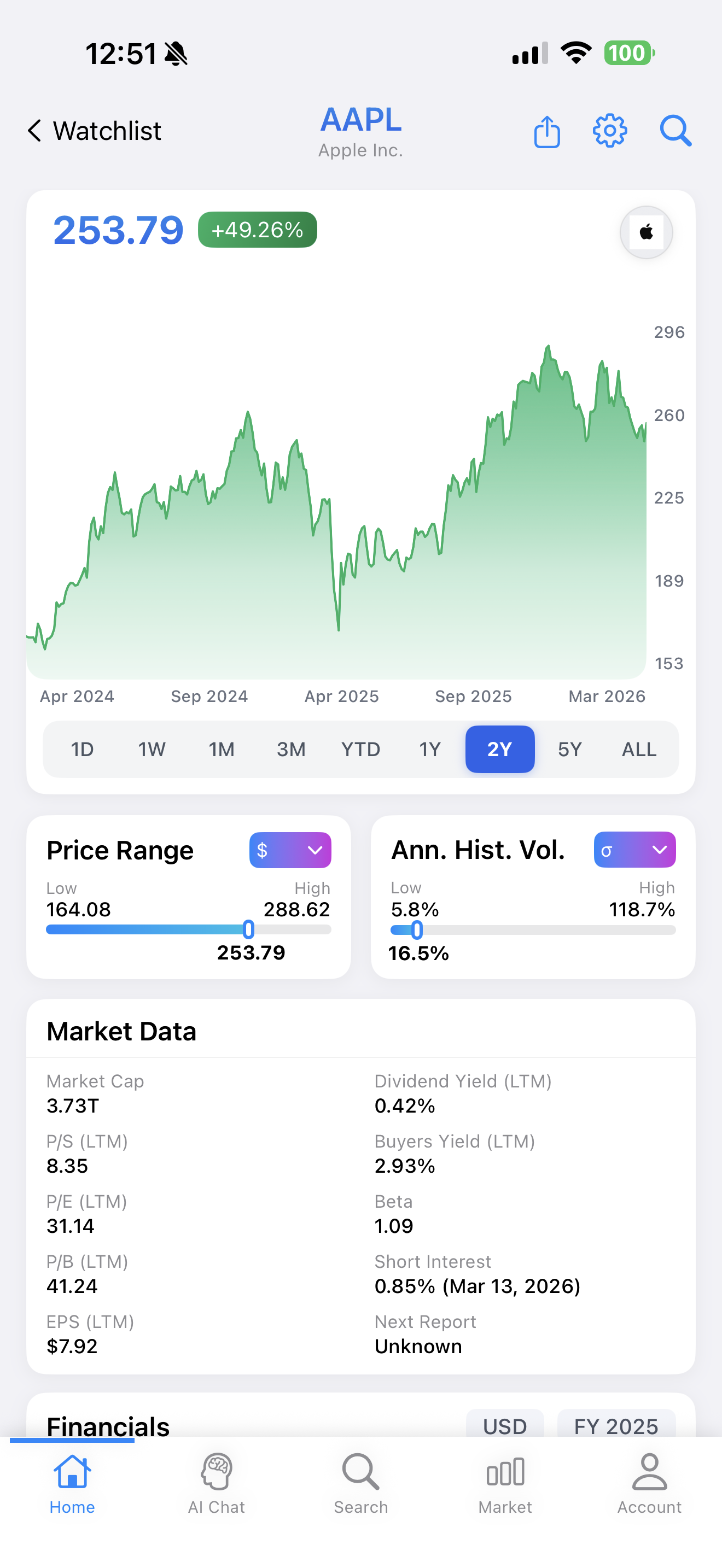Tap the share icon in header
The image size is (722, 1568).
[x=546, y=131]
